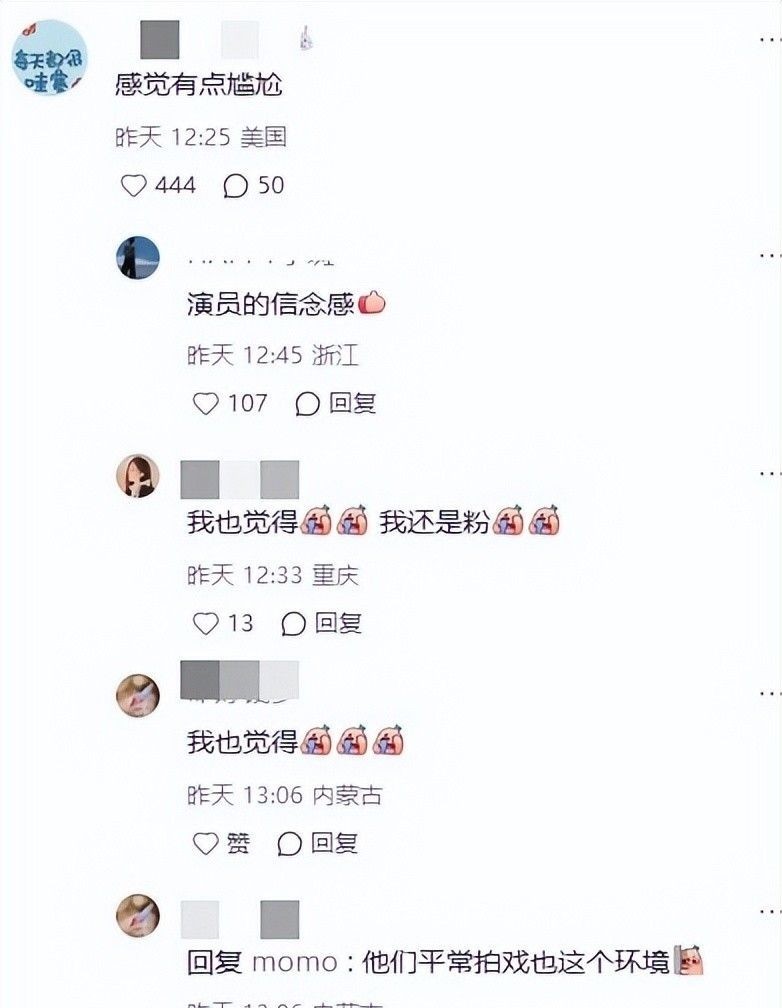Like the comment with 444 likes
This screenshot has height=1008, width=782.
134,186
